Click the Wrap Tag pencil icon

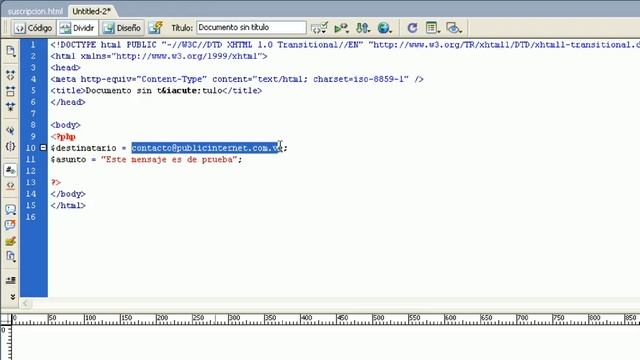tap(11, 241)
